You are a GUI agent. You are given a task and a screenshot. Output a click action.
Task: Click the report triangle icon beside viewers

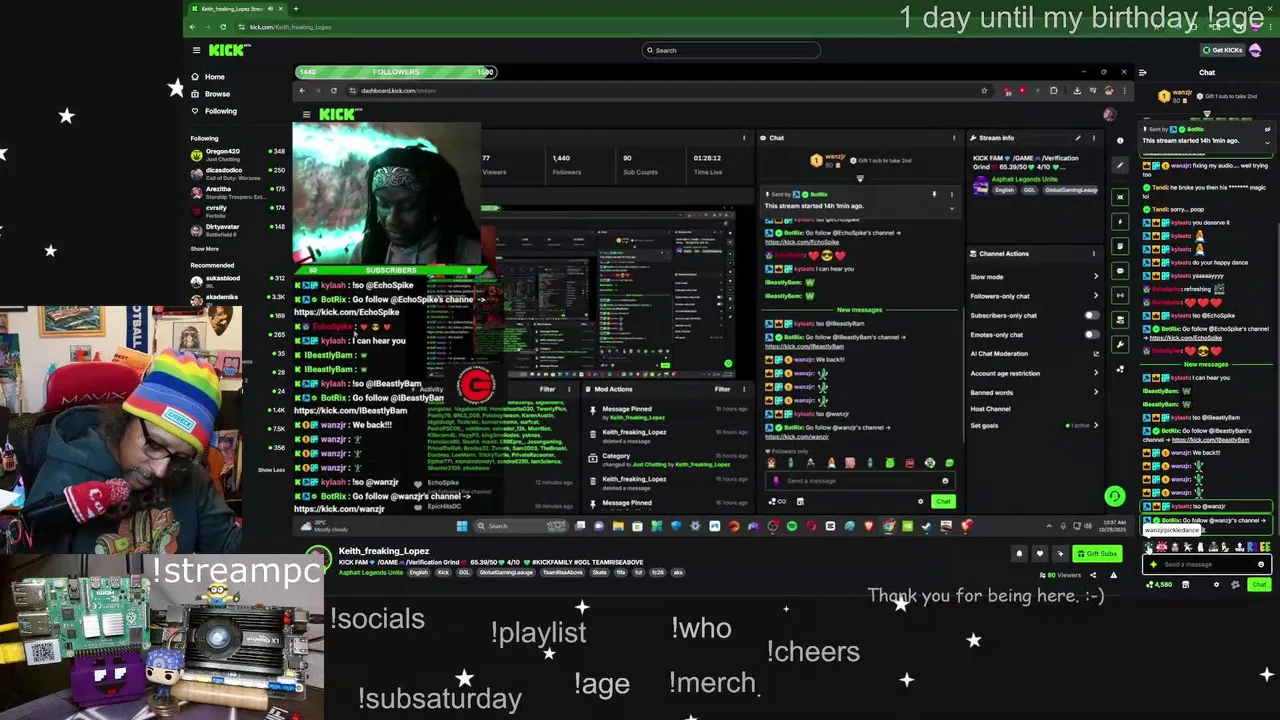1113,575
